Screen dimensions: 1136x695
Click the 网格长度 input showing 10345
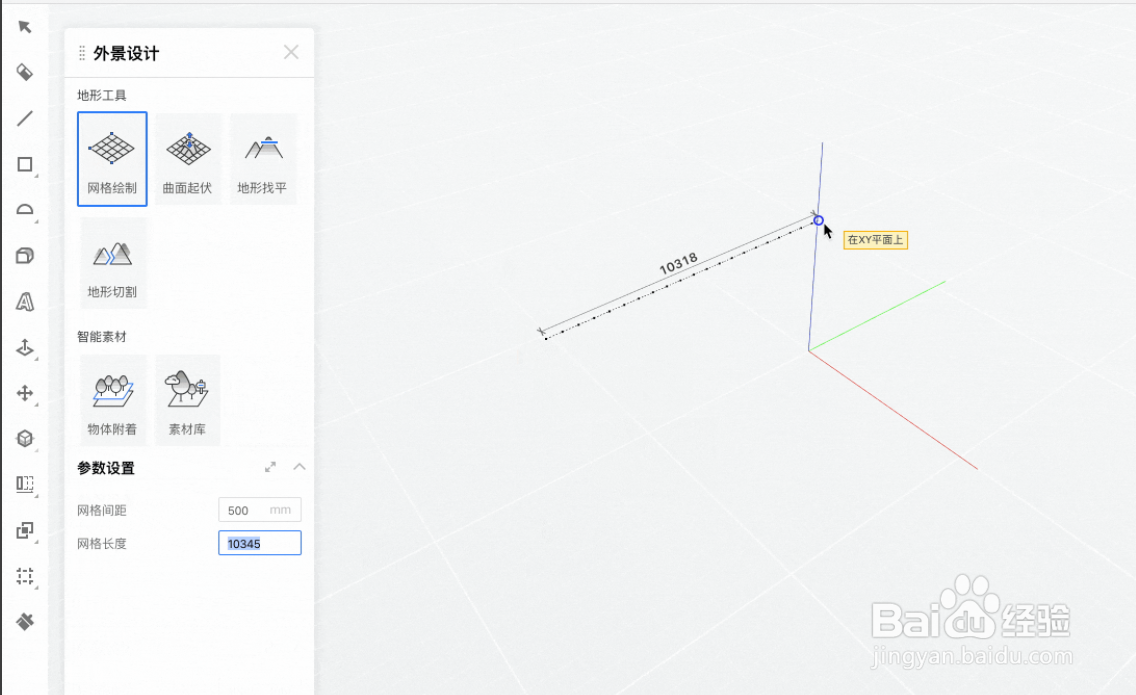(x=259, y=544)
